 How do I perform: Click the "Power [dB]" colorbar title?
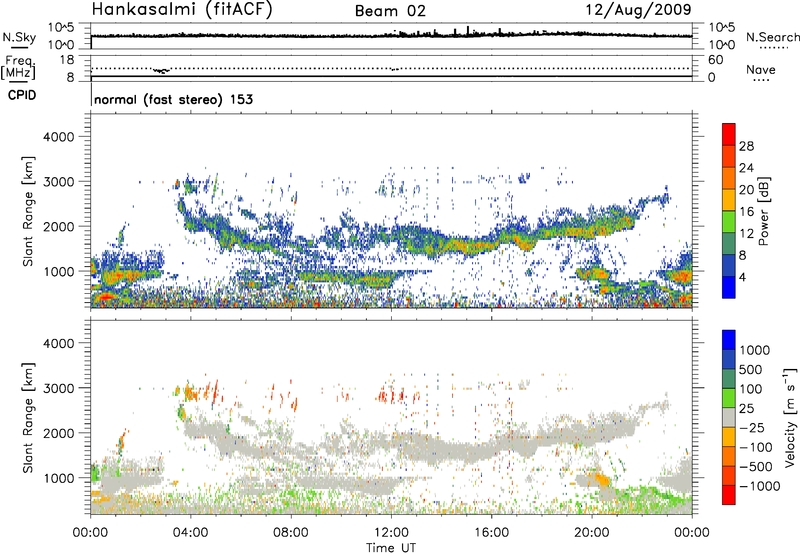[x=763, y=211]
